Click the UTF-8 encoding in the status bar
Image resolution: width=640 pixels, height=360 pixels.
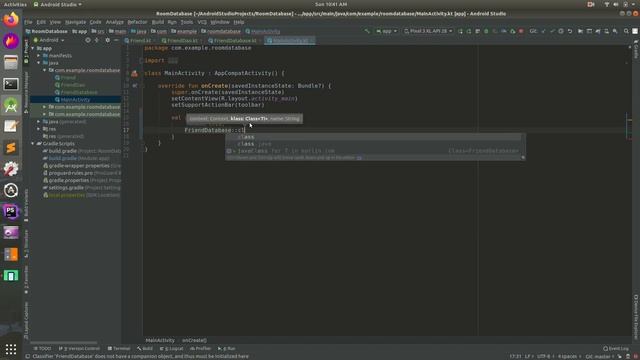[544, 356]
